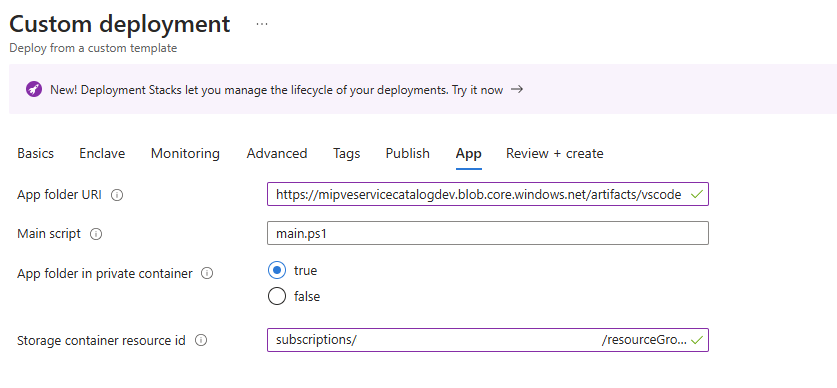The height and width of the screenshot is (388, 837).
Task: Click the true option label
Action: pyautogui.click(x=305, y=271)
